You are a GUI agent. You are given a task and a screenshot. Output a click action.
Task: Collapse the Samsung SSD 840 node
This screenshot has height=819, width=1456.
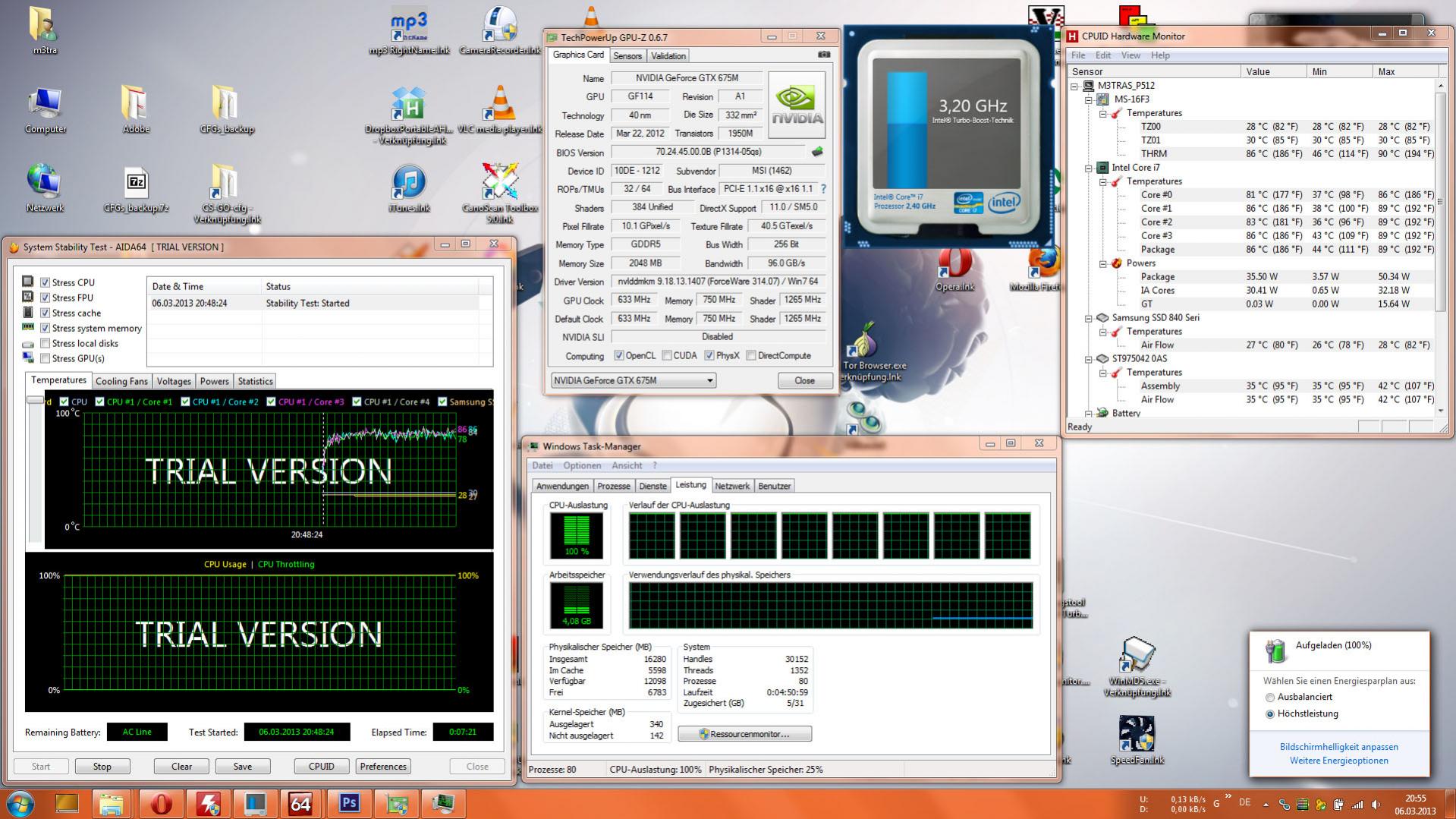tap(1089, 318)
